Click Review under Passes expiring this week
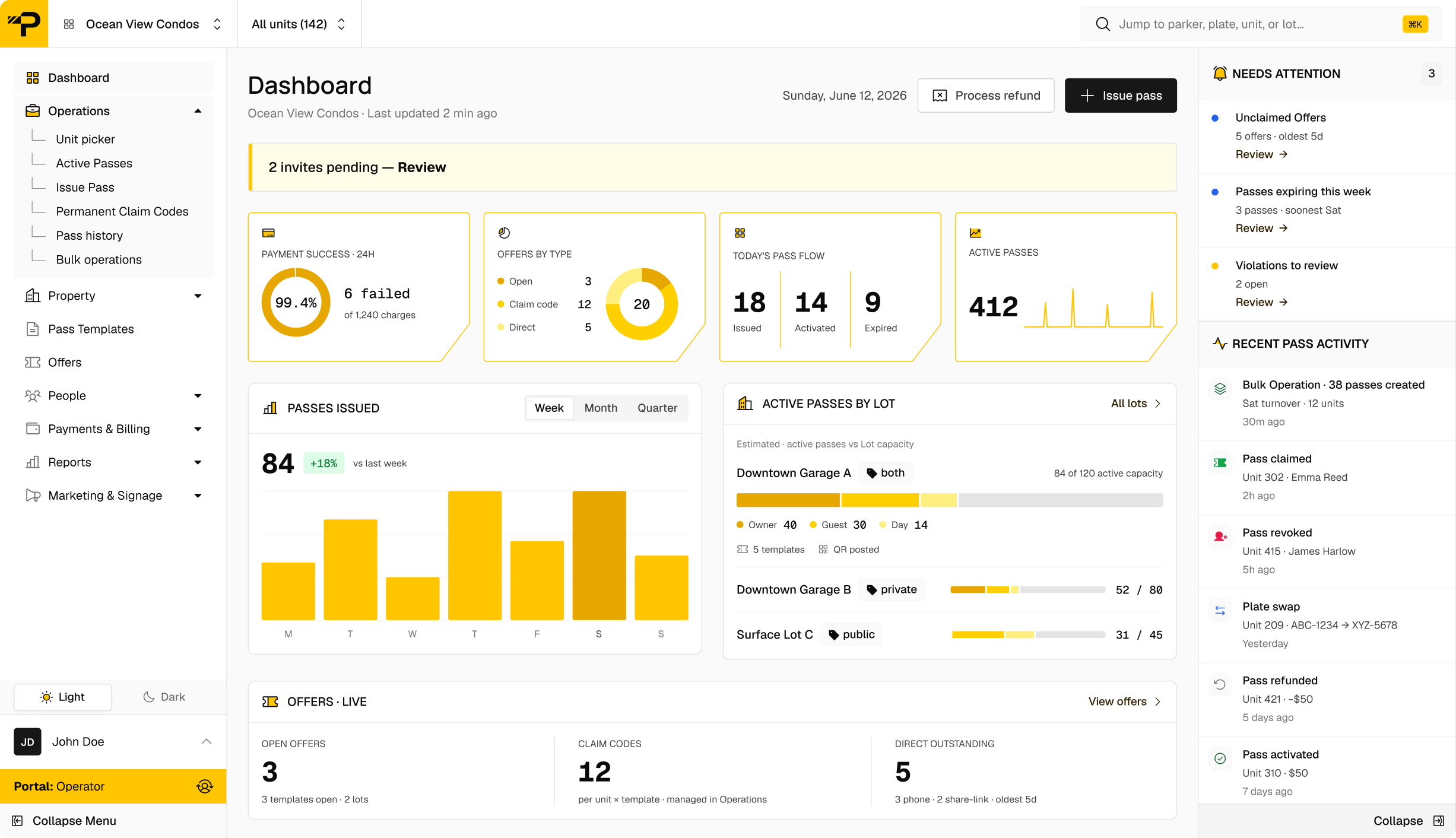This screenshot has height=838, width=1456. (1261, 228)
